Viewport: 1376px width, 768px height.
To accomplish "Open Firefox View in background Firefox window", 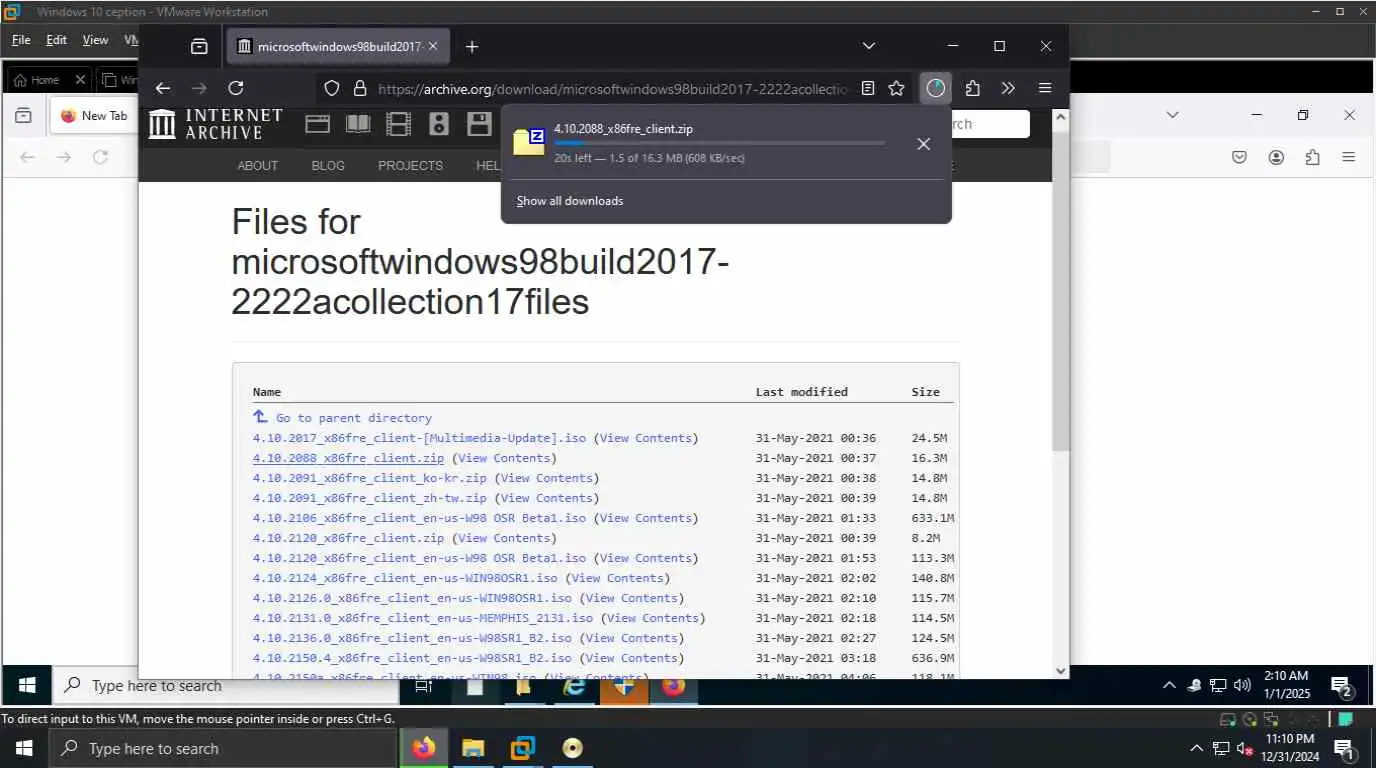I will 23,116.
